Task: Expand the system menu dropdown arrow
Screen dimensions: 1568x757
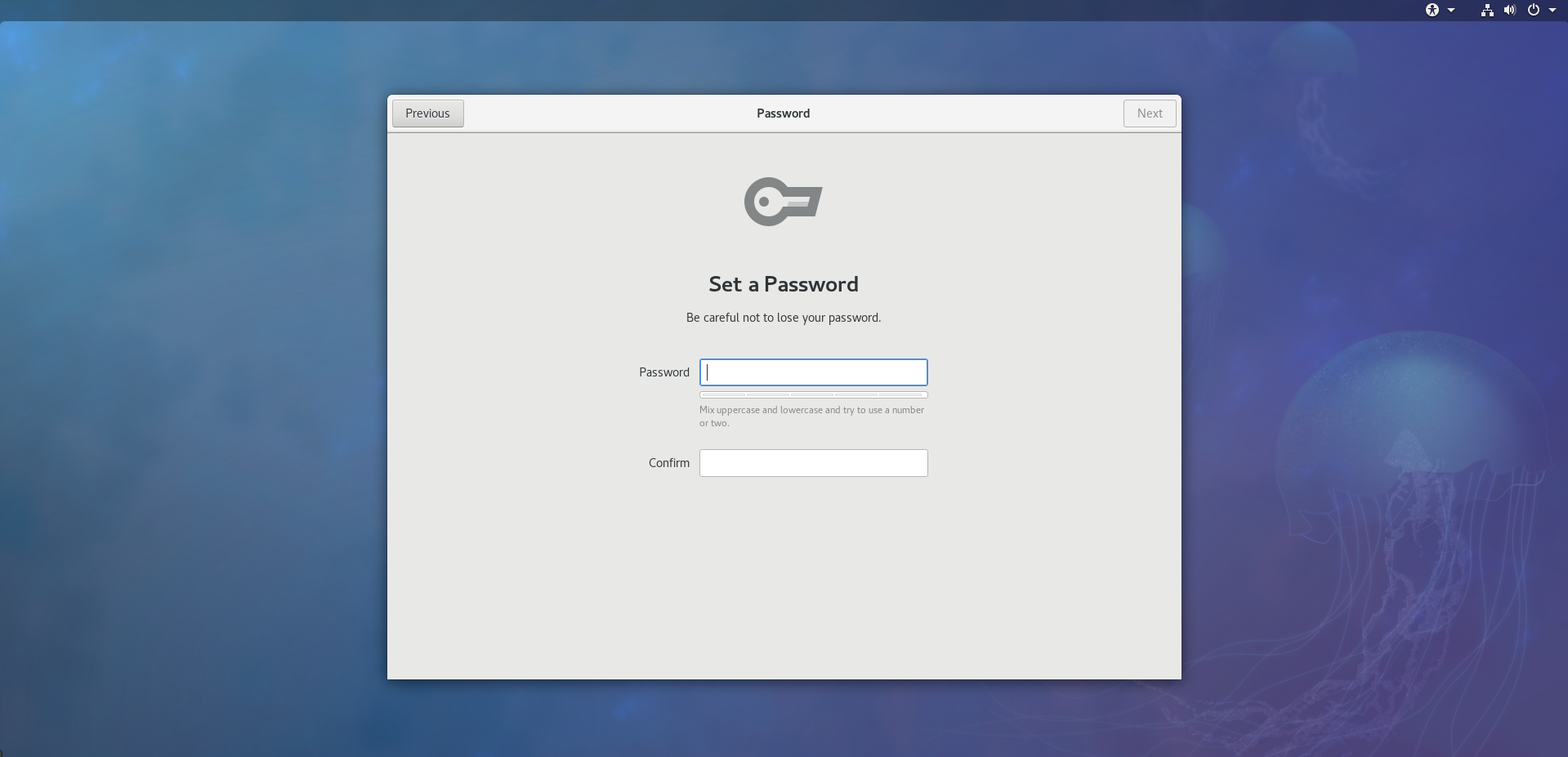Action: (x=1552, y=11)
